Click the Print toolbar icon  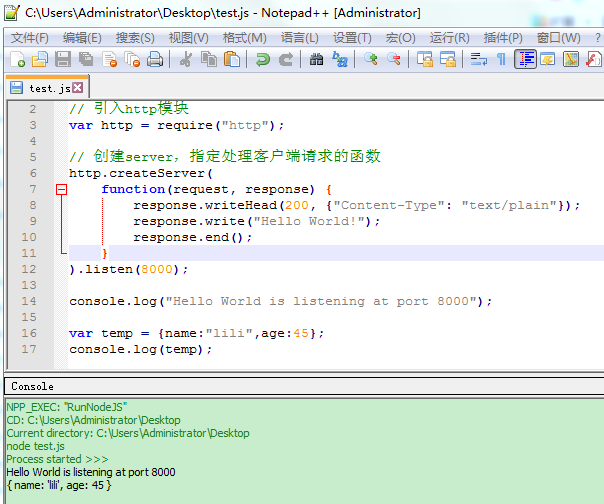[155, 59]
